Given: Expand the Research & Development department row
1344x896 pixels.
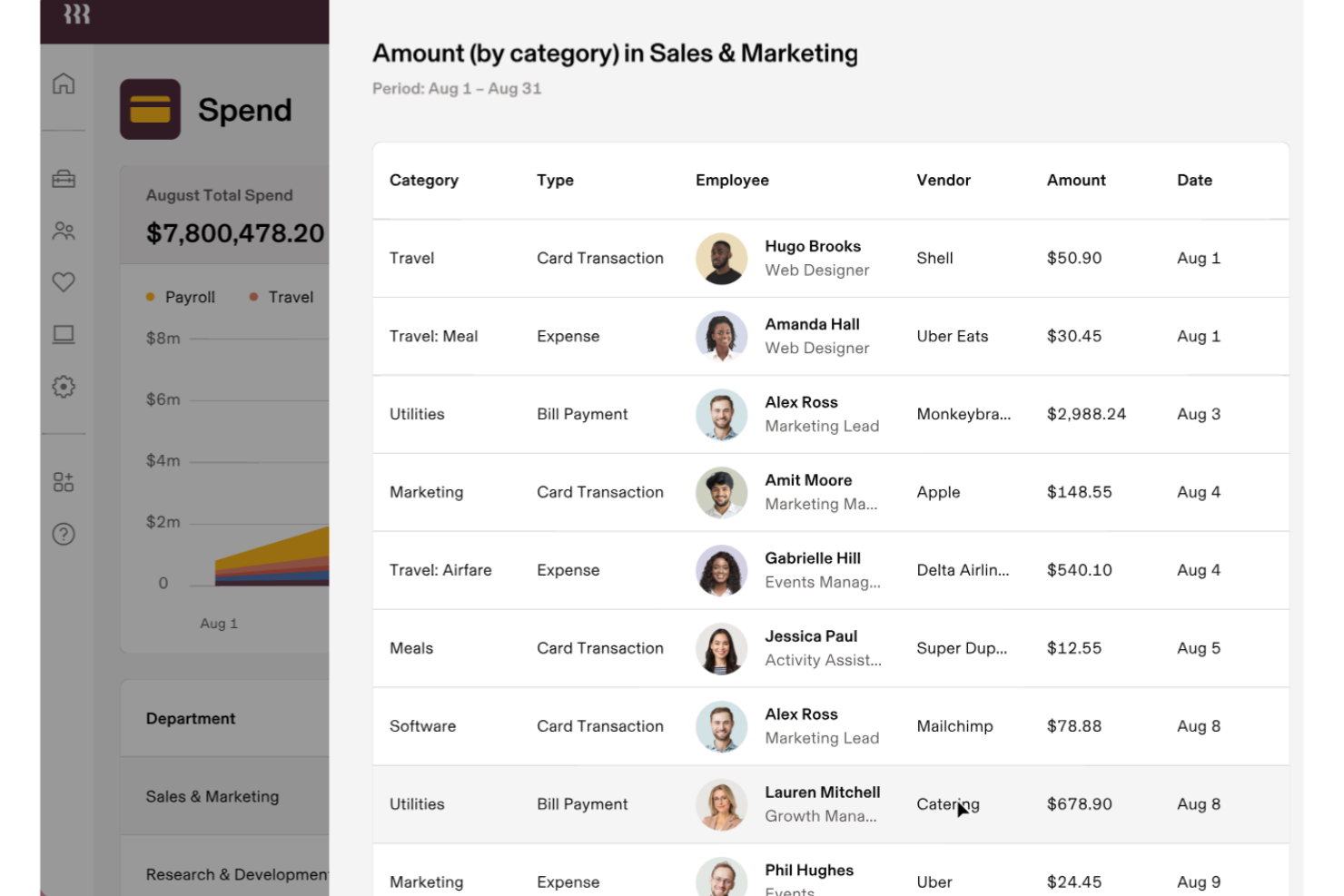Looking at the screenshot, I should (x=236, y=874).
